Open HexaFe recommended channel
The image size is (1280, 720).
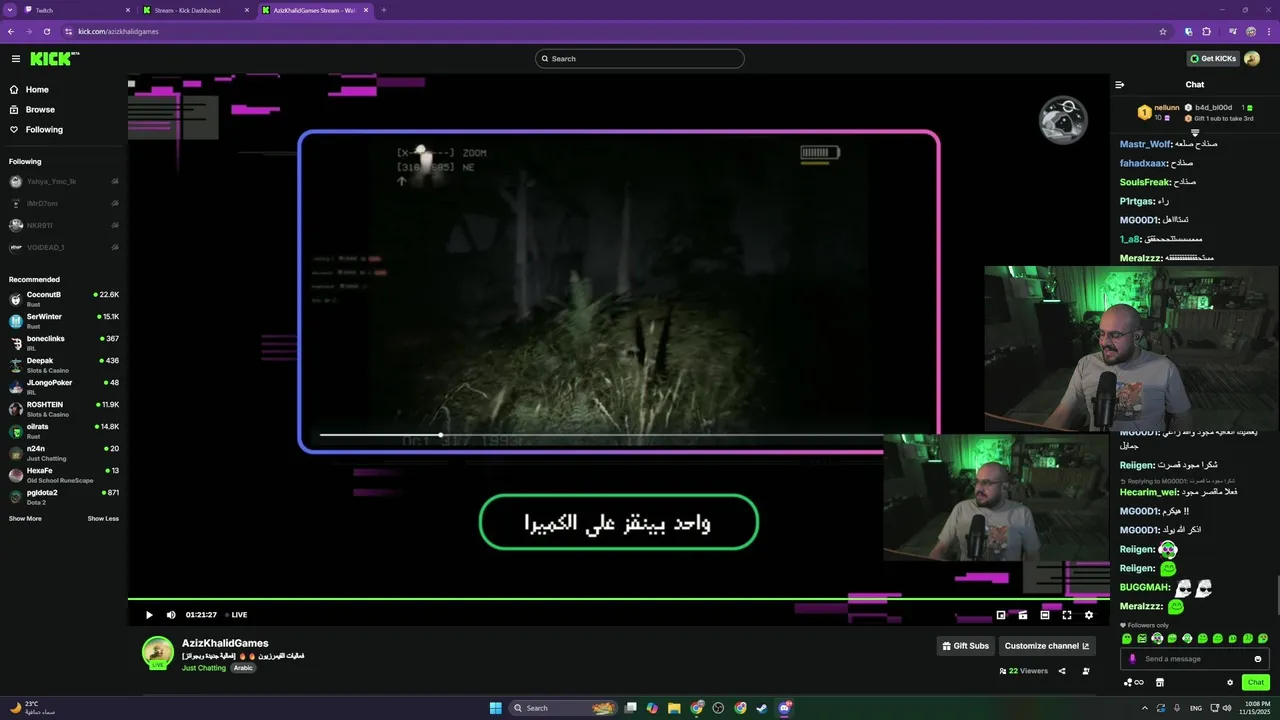(x=64, y=475)
